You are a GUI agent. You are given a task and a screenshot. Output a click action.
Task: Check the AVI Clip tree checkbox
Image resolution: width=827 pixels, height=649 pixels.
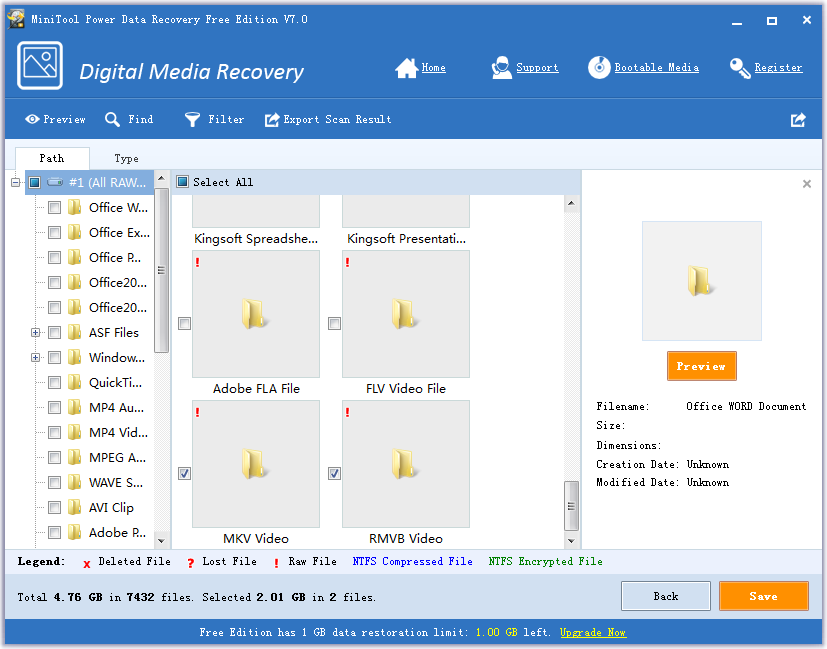(x=54, y=507)
